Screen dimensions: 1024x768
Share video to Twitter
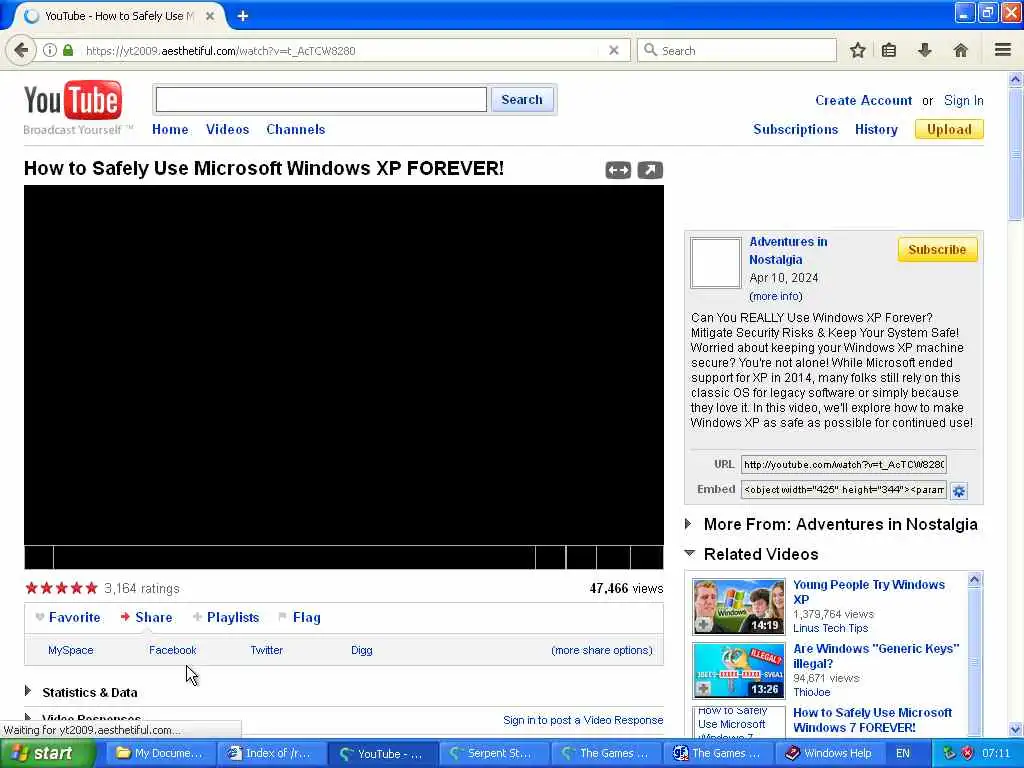click(x=266, y=650)
